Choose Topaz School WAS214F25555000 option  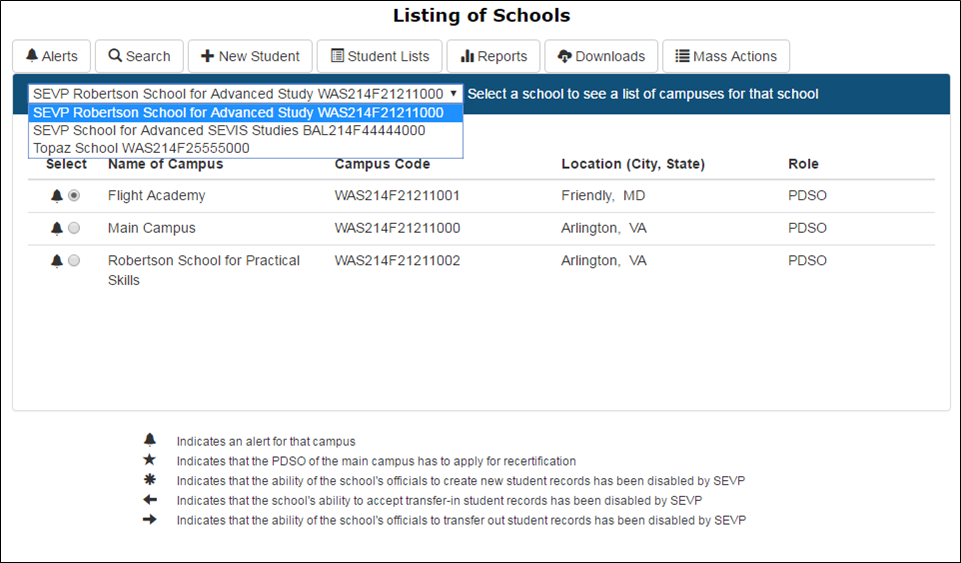[245, 148]
